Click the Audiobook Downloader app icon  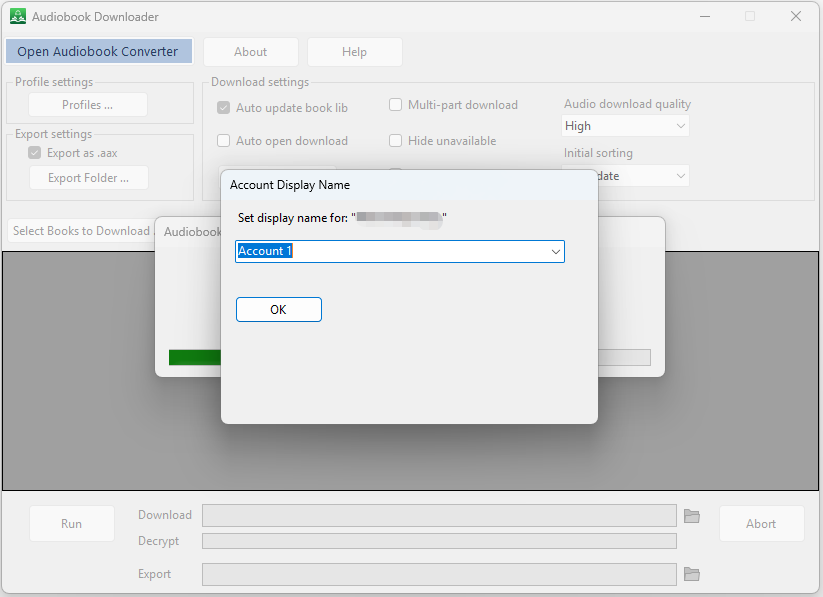click(18, 17)
